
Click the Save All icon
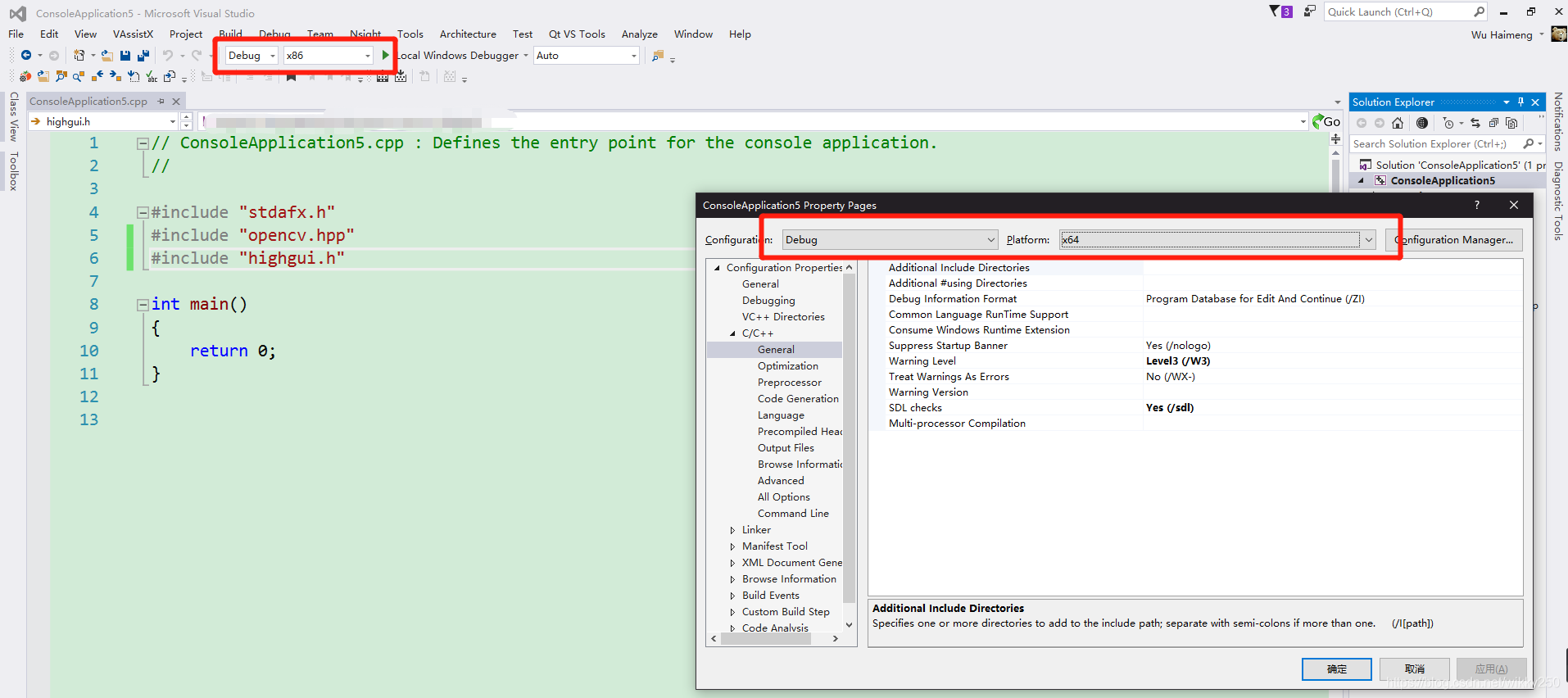(143, 55)
